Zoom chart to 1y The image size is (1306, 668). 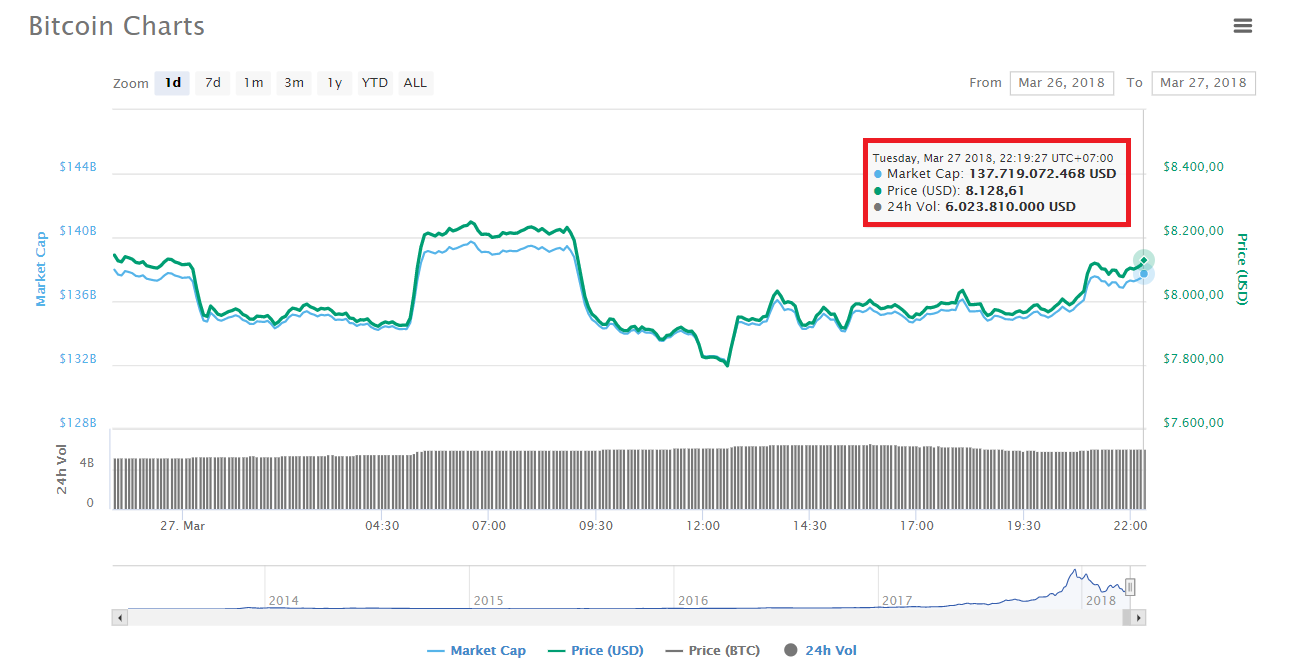pyautogui.click(x=335, y=83)
